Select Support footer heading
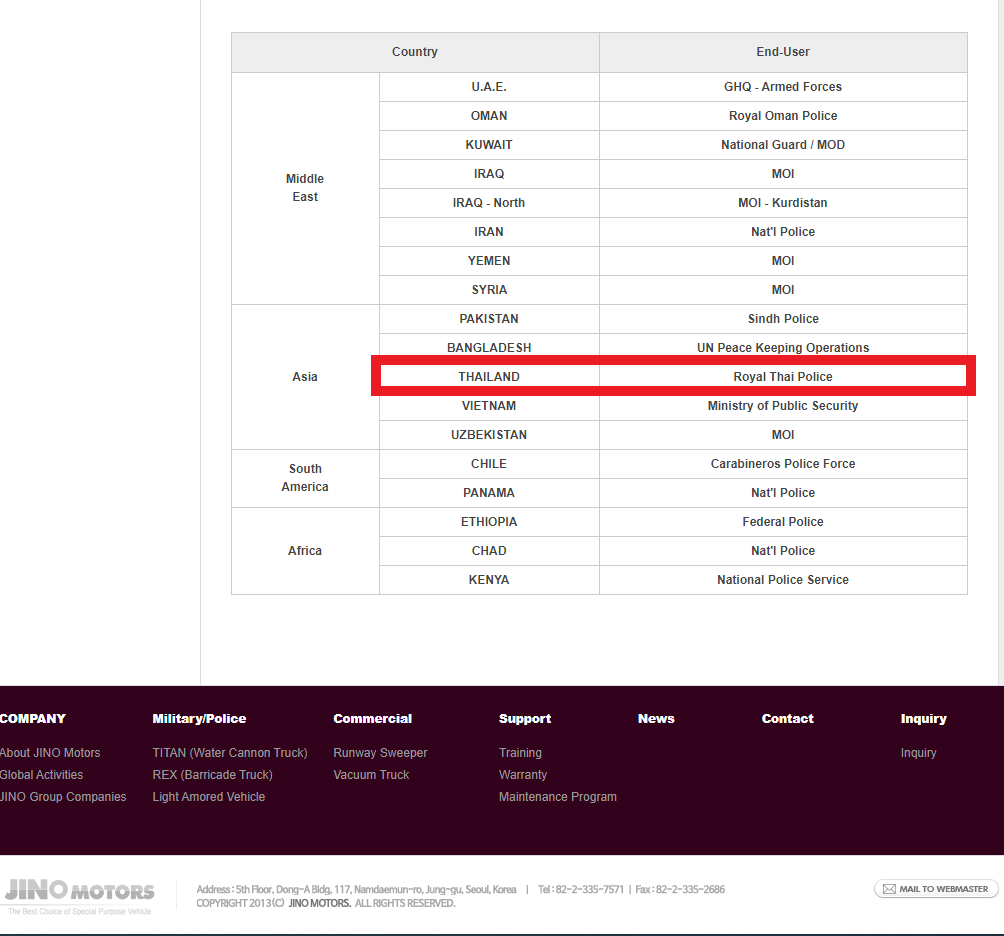 525,718
